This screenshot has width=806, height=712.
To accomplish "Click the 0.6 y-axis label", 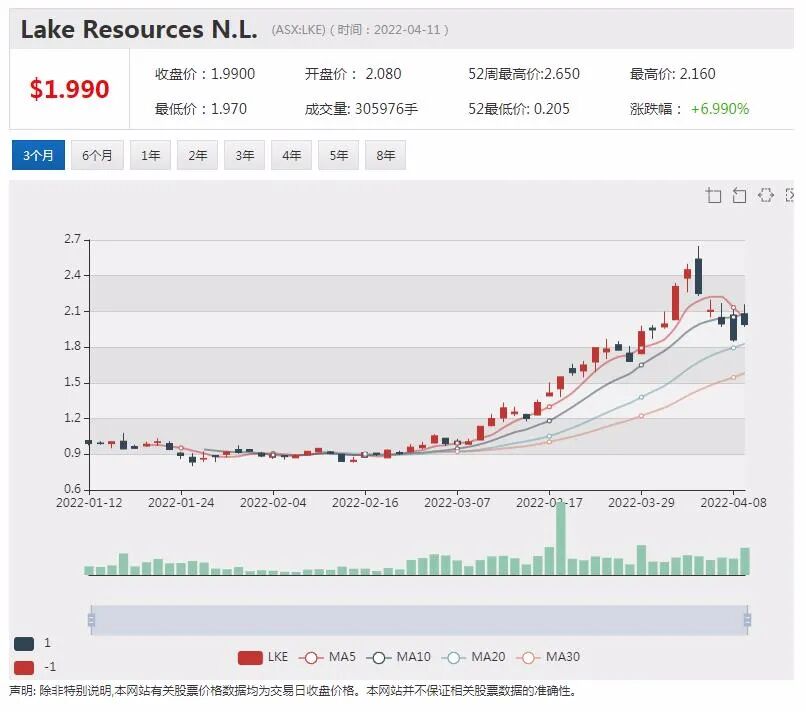I will pyautogui.click(x=72, y=489).
